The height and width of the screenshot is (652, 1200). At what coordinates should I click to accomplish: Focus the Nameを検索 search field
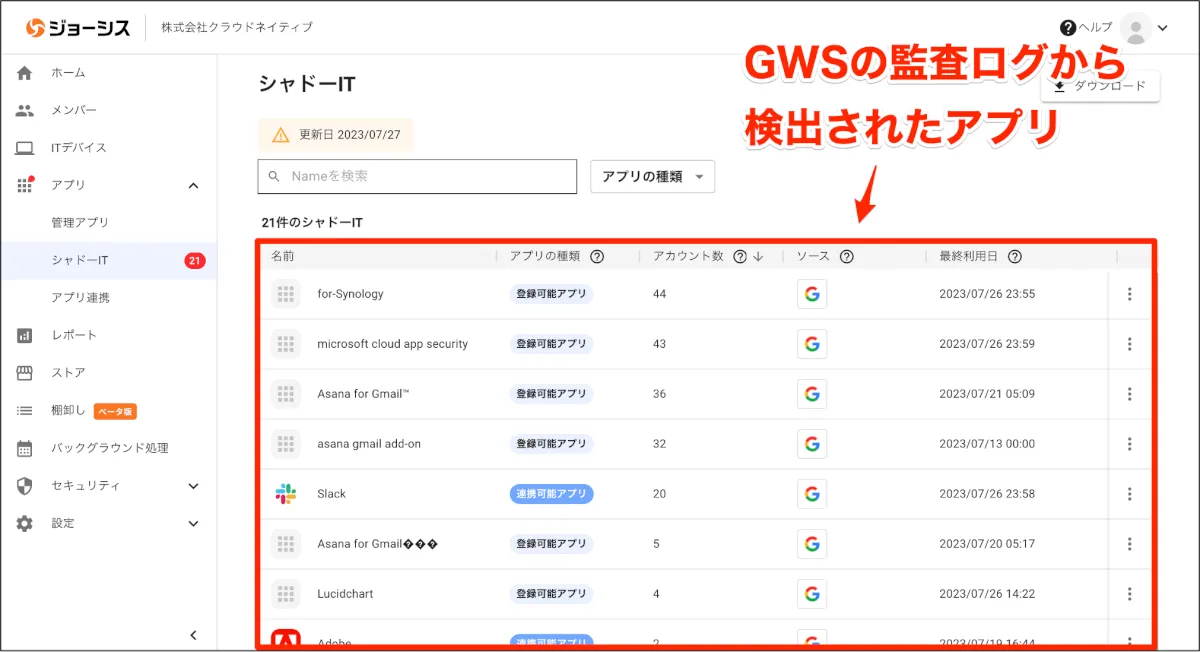click(x=417, y=176)
